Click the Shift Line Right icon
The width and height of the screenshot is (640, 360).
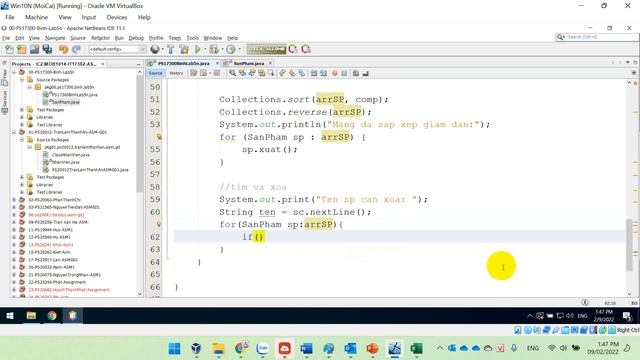coord(323,73)
